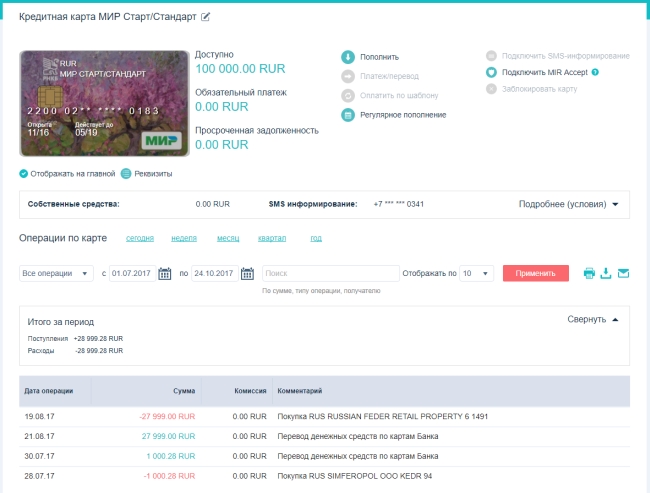
Task: Click the MIR card image
Action: [104, 104]
